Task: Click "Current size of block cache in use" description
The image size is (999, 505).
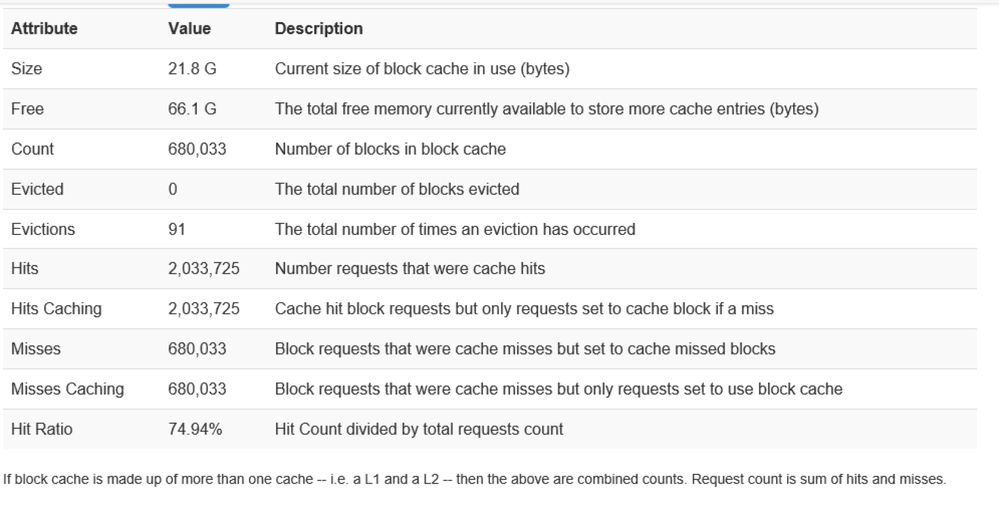Action: click(x=422, y=69)
